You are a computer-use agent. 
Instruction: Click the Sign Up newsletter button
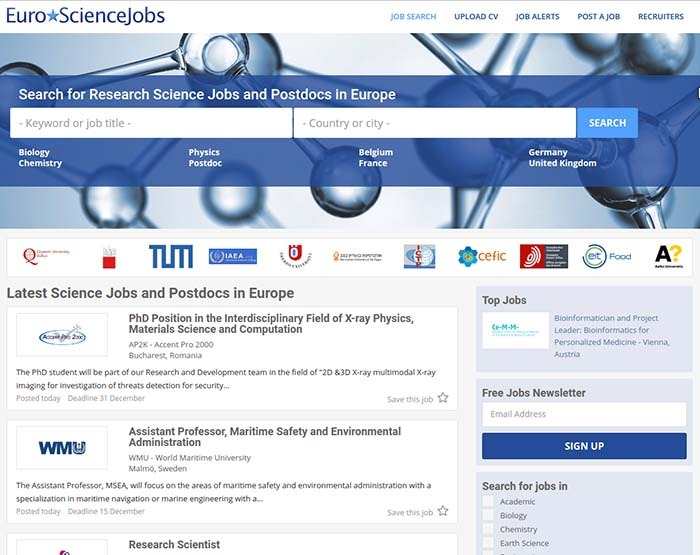tap(584, 446)
